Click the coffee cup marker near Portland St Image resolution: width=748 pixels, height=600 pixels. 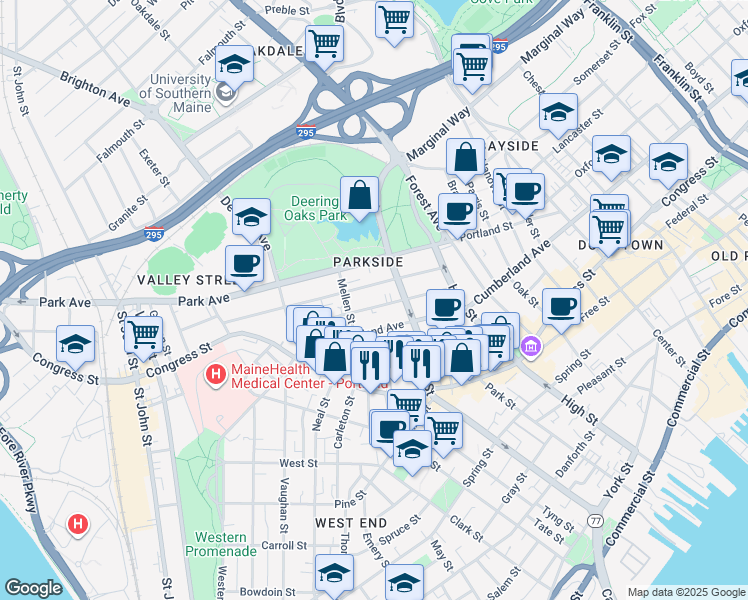(457, 213)
